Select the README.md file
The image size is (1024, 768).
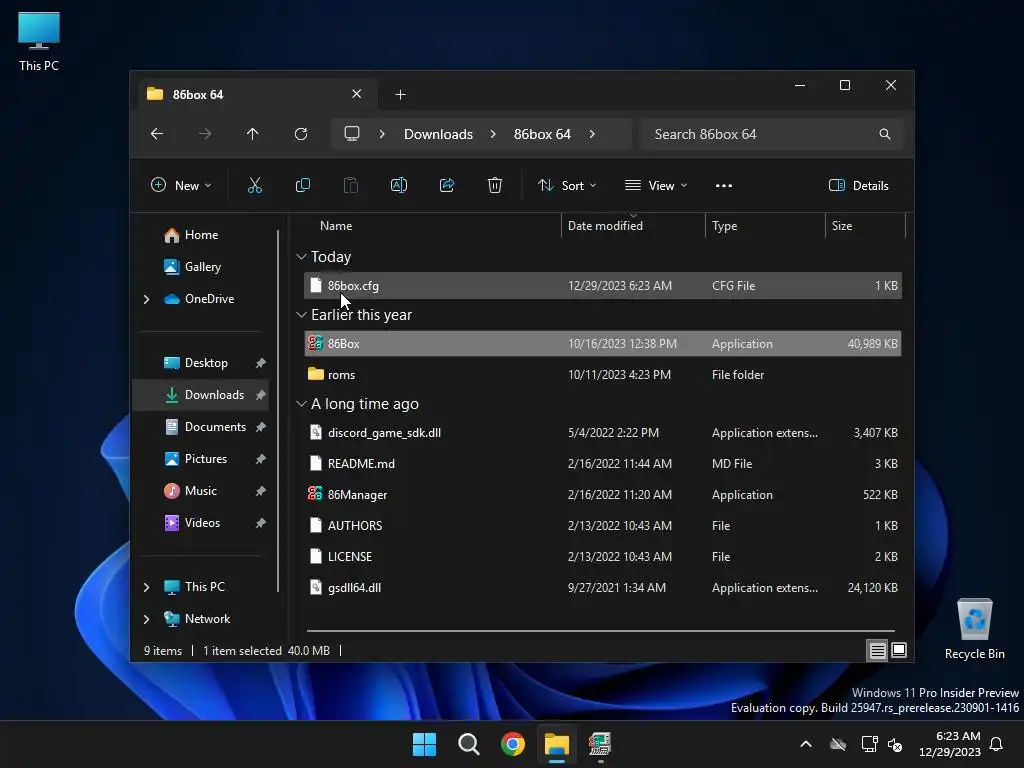tap(603, 464)
